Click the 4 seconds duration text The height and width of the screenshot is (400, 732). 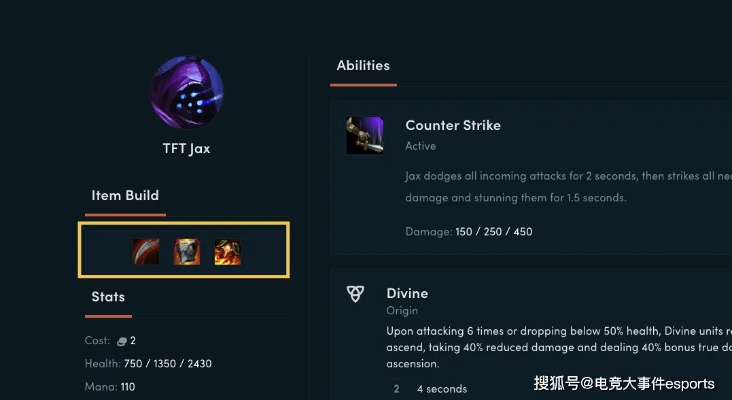(442, 389)
